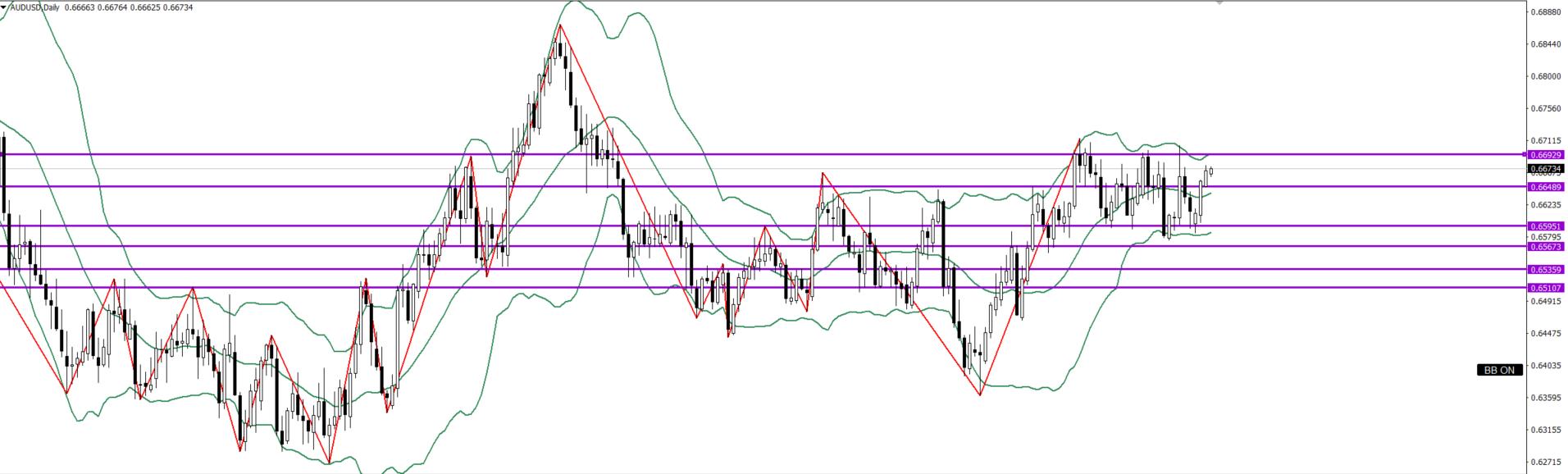Click the 0.68880 mark on price scale
Viewport: 1568px width, 474px height.
pos(1545,12)
